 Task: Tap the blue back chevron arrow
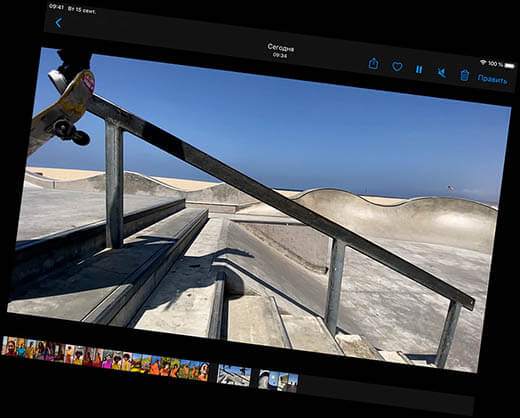coord(59,23)
